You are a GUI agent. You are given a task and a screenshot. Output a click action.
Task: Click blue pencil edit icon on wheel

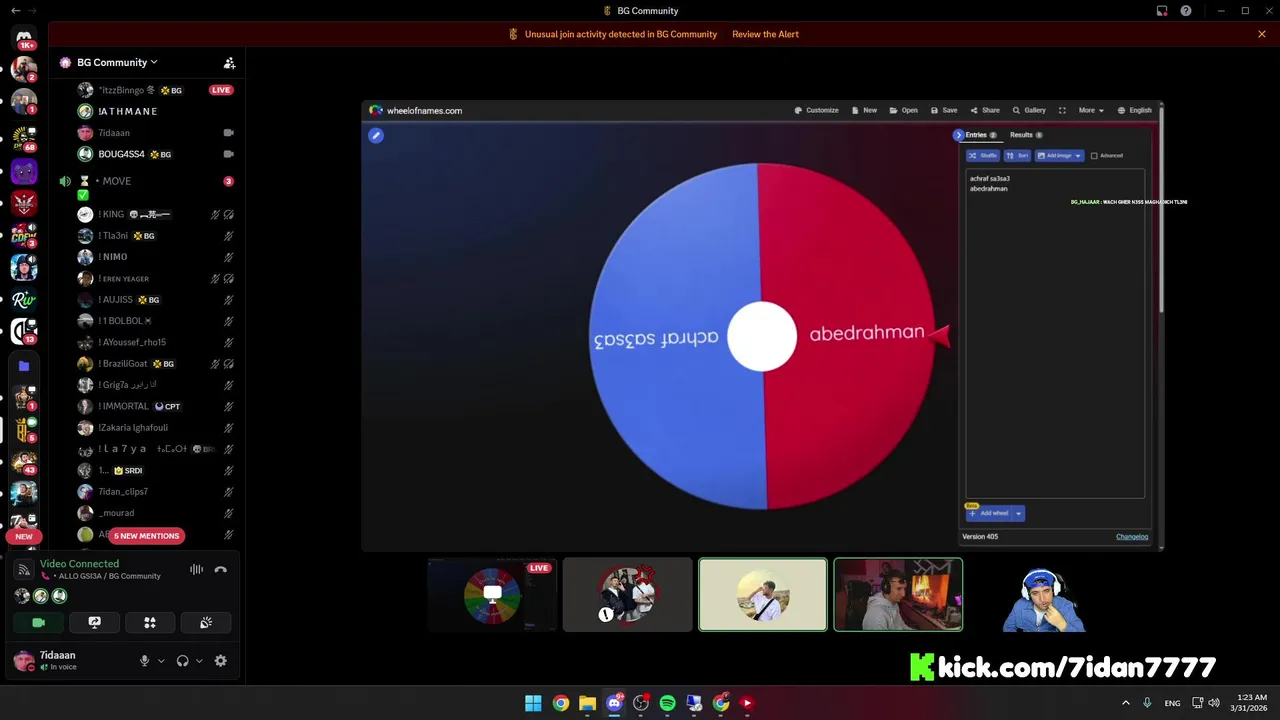[x=376, y=135]
